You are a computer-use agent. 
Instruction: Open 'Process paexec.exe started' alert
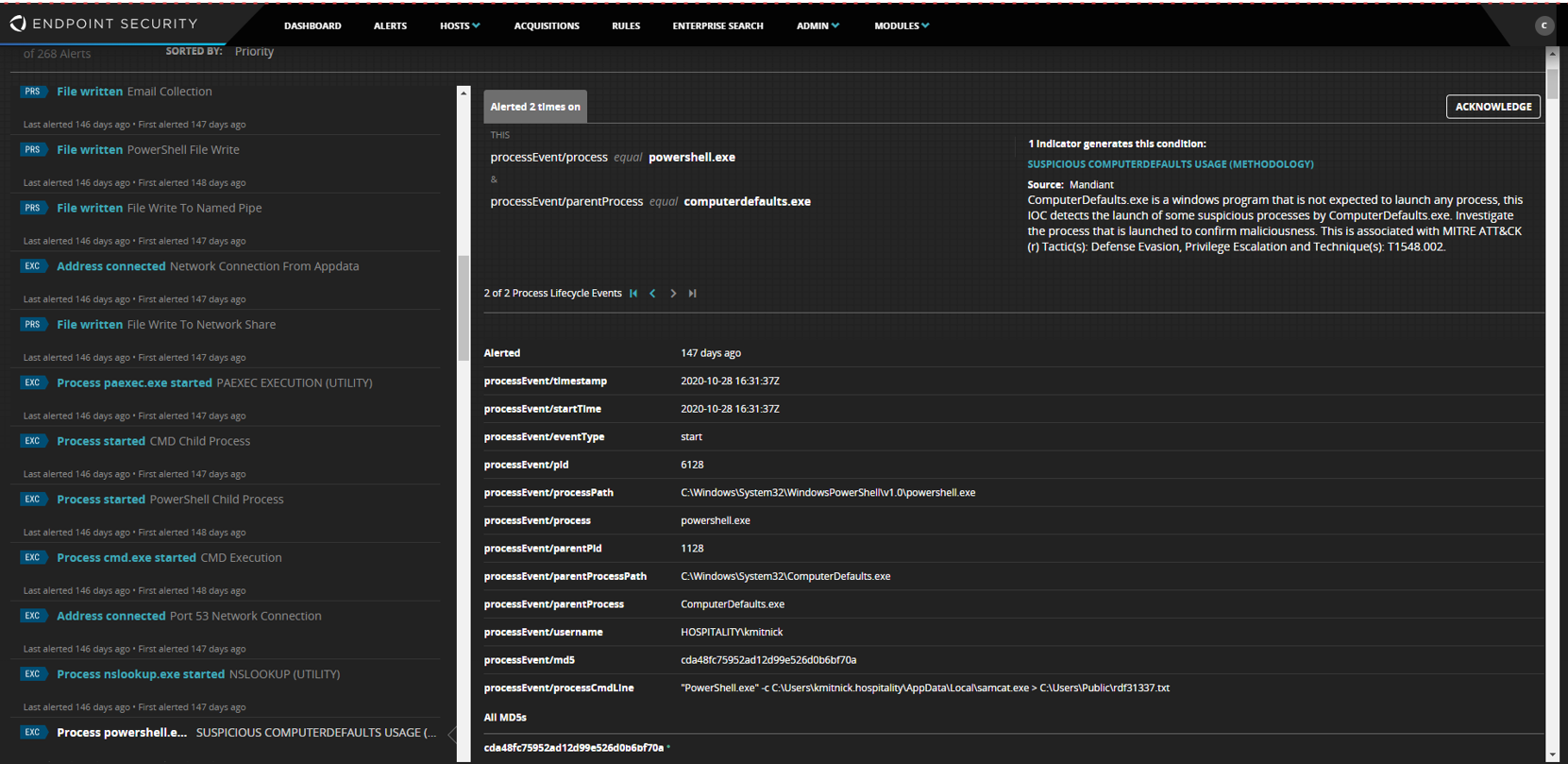(214, 382)
